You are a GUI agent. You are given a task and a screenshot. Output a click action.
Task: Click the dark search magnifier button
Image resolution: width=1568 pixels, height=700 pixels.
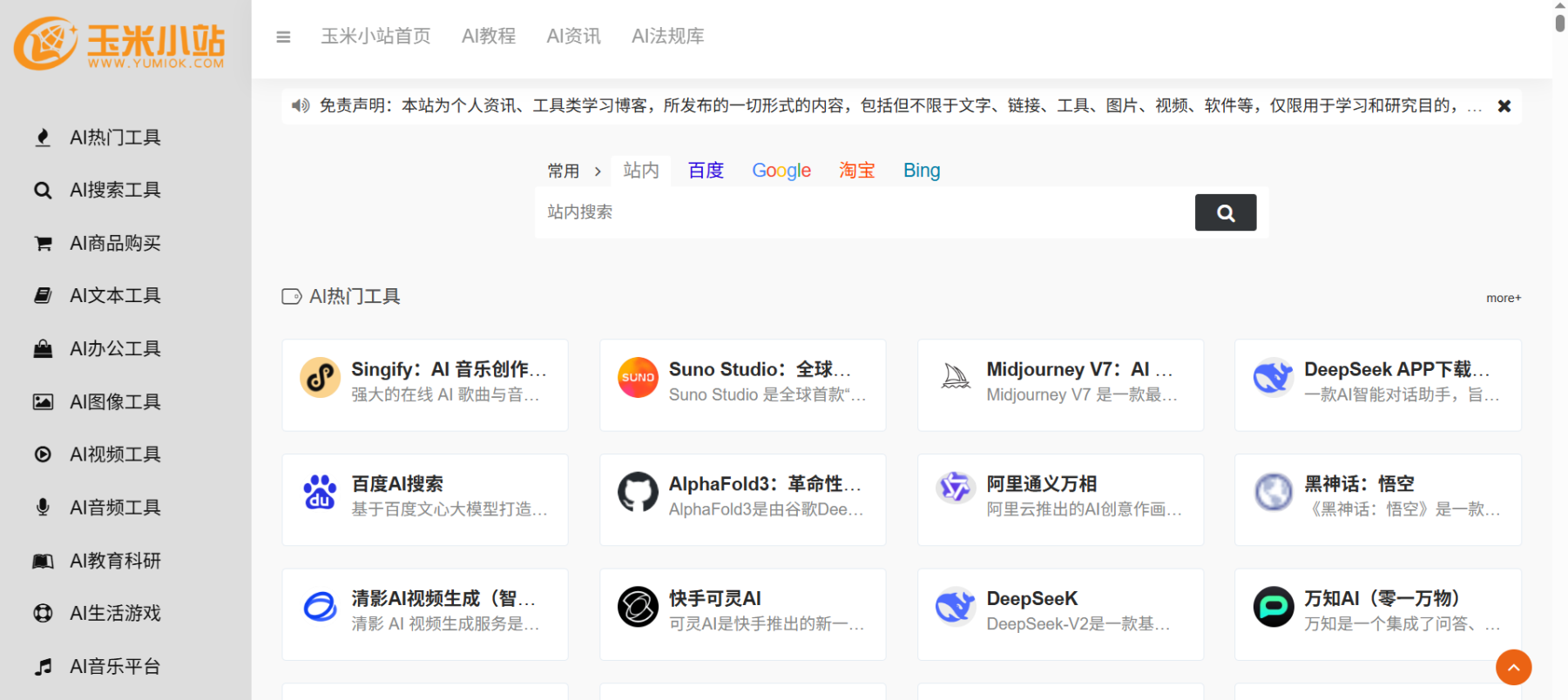[1225, 212]
